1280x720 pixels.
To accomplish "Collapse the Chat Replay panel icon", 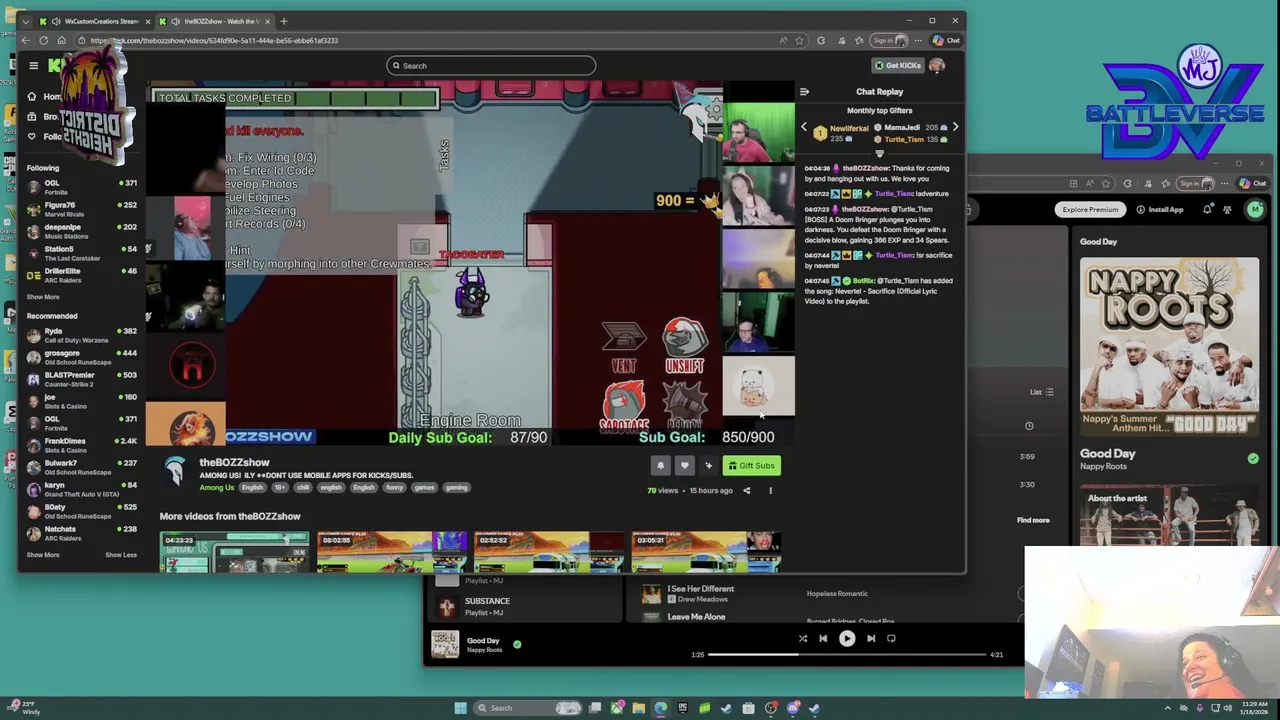I will tap(804, 92).
